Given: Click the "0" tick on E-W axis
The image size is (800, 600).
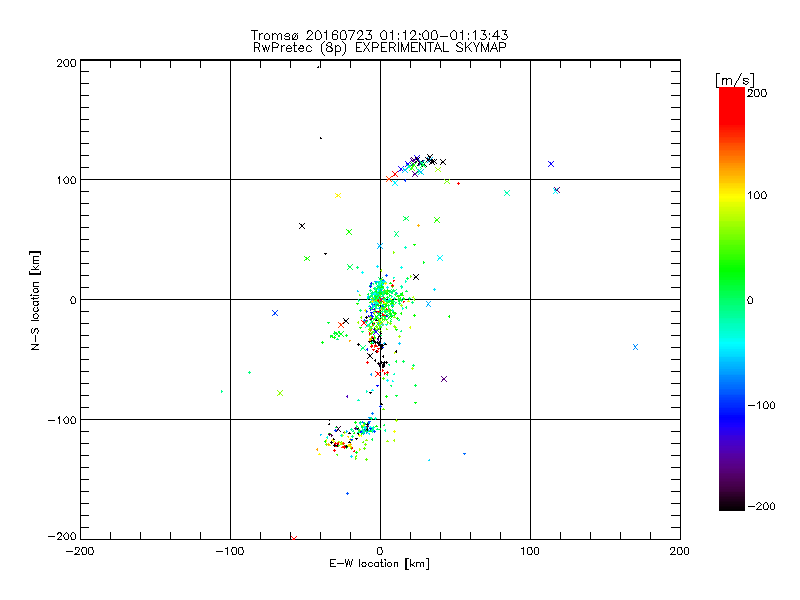Looking at the screenshot, I should click(x=380, y=551).
